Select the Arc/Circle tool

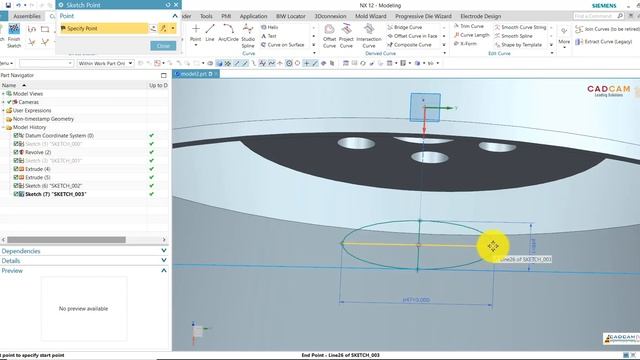229,33
